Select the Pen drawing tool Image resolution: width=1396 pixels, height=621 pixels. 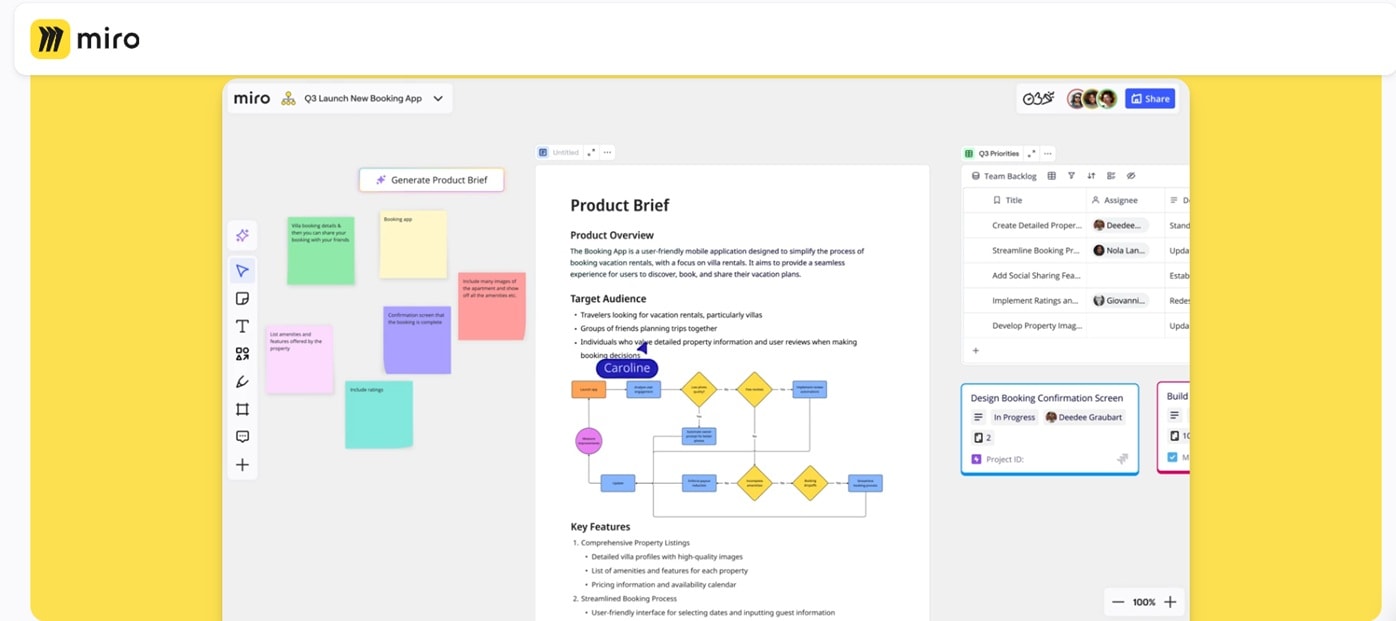242,381
